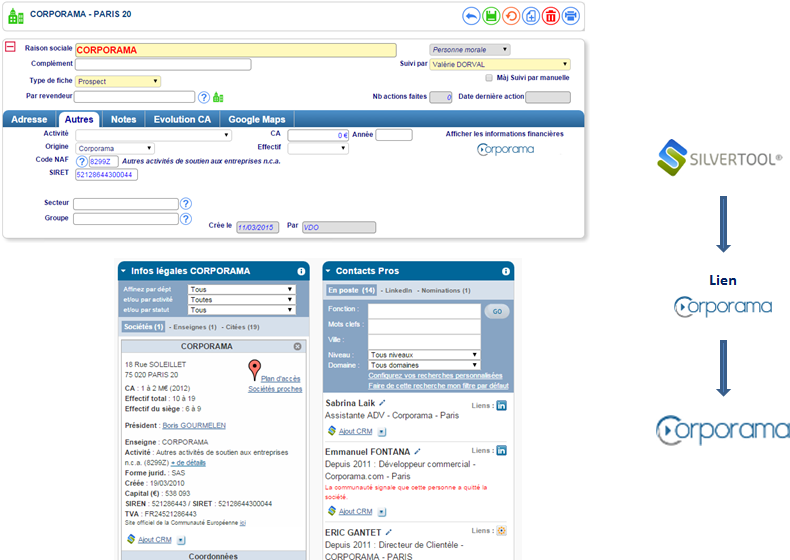
Task: Open Suivi par Valérie DORVAL dropdown
Action: 500,64
